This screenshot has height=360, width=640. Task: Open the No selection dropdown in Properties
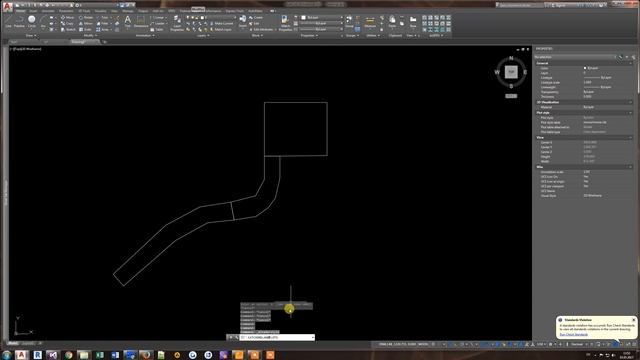click(x=575, y=57)
